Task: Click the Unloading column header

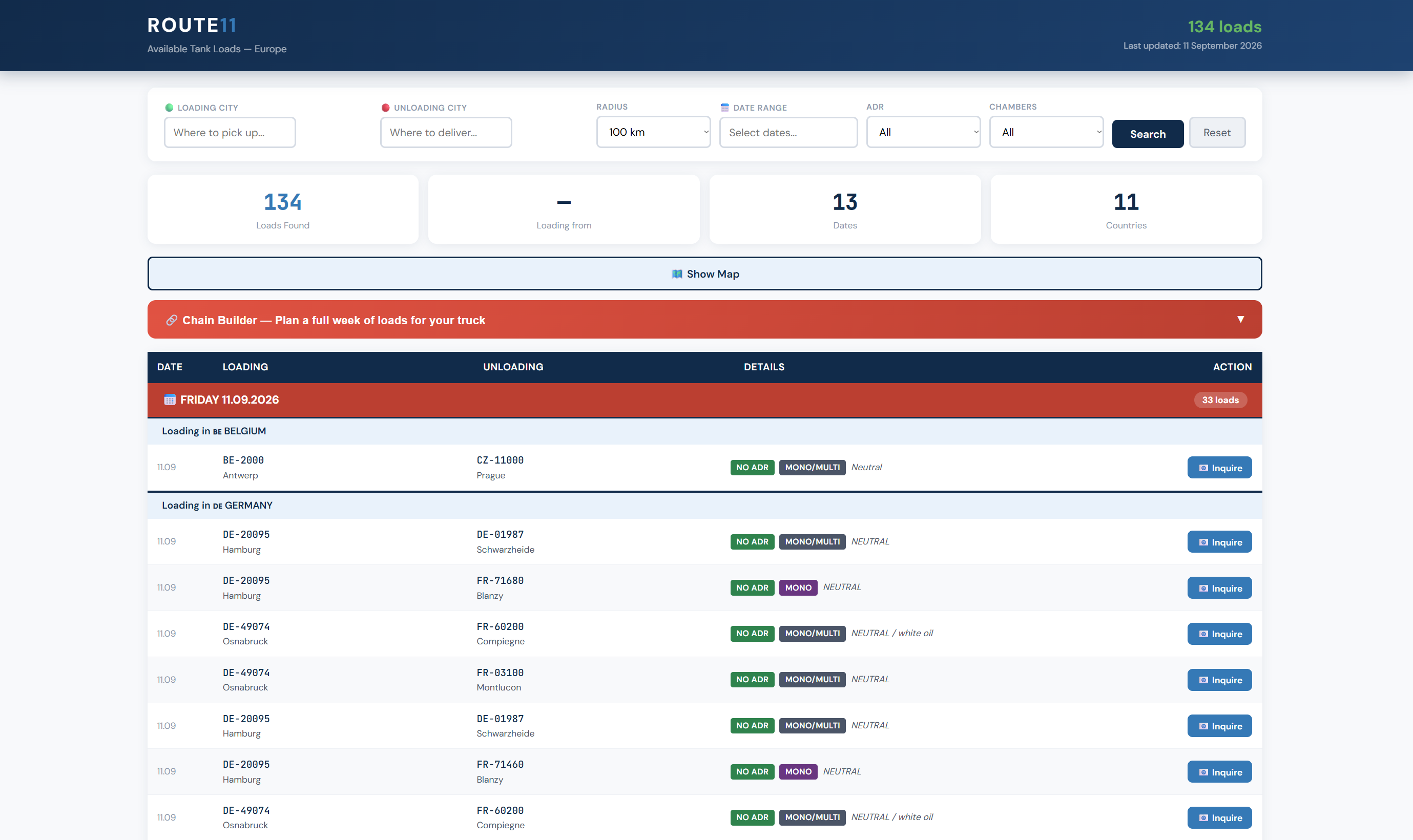Action: click(x=513, y=367)
